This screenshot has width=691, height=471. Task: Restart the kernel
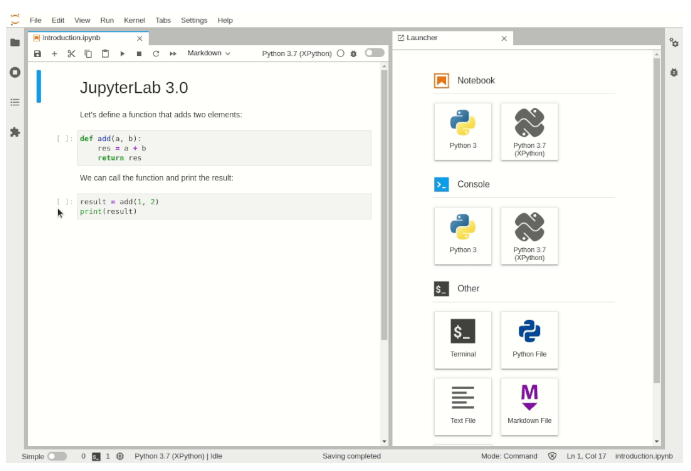(x=156, y=53)
